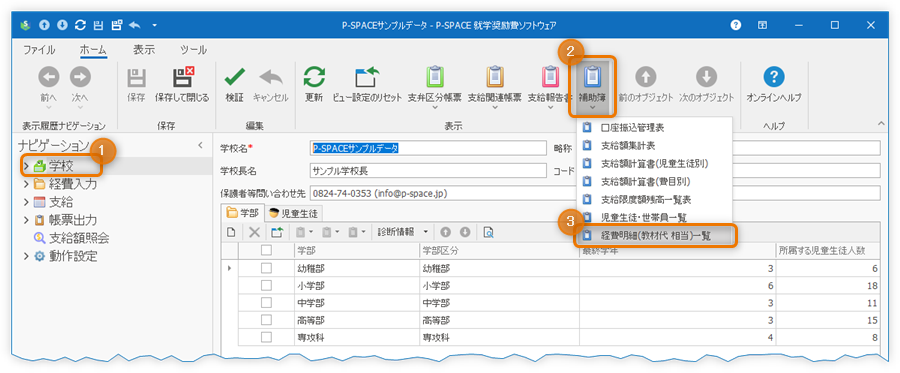900x373 pixels.
Task: Check the 幼稚部 row checkbox
Action: click(x=266, y=268)
